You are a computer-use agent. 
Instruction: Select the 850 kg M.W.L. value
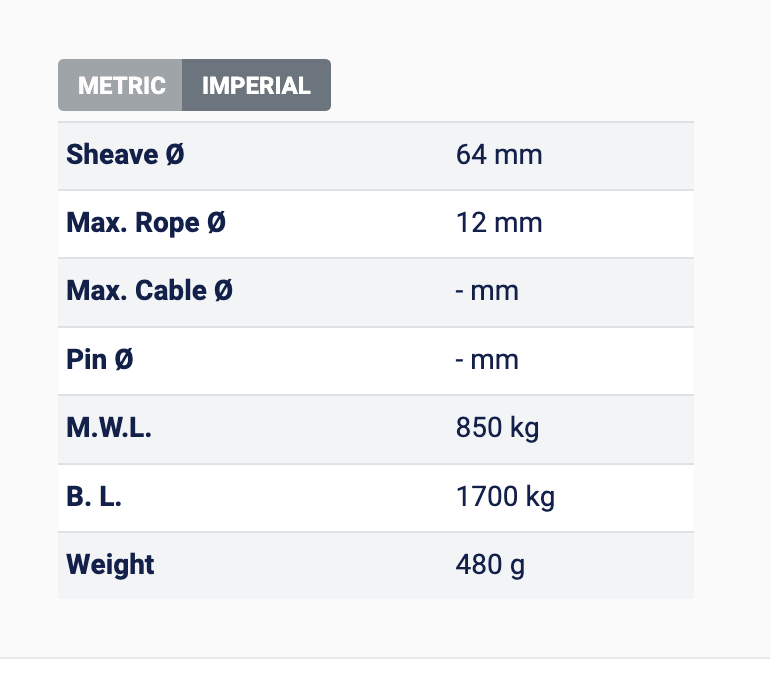497,428
